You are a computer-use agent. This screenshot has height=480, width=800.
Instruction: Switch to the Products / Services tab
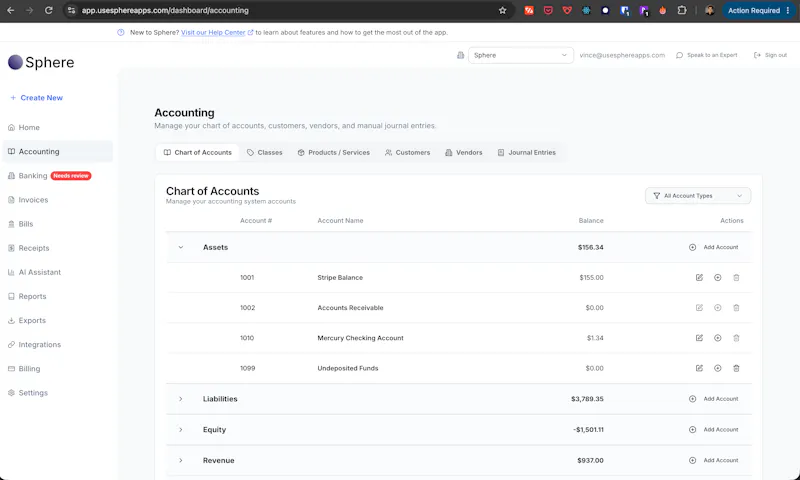[334, 153]
